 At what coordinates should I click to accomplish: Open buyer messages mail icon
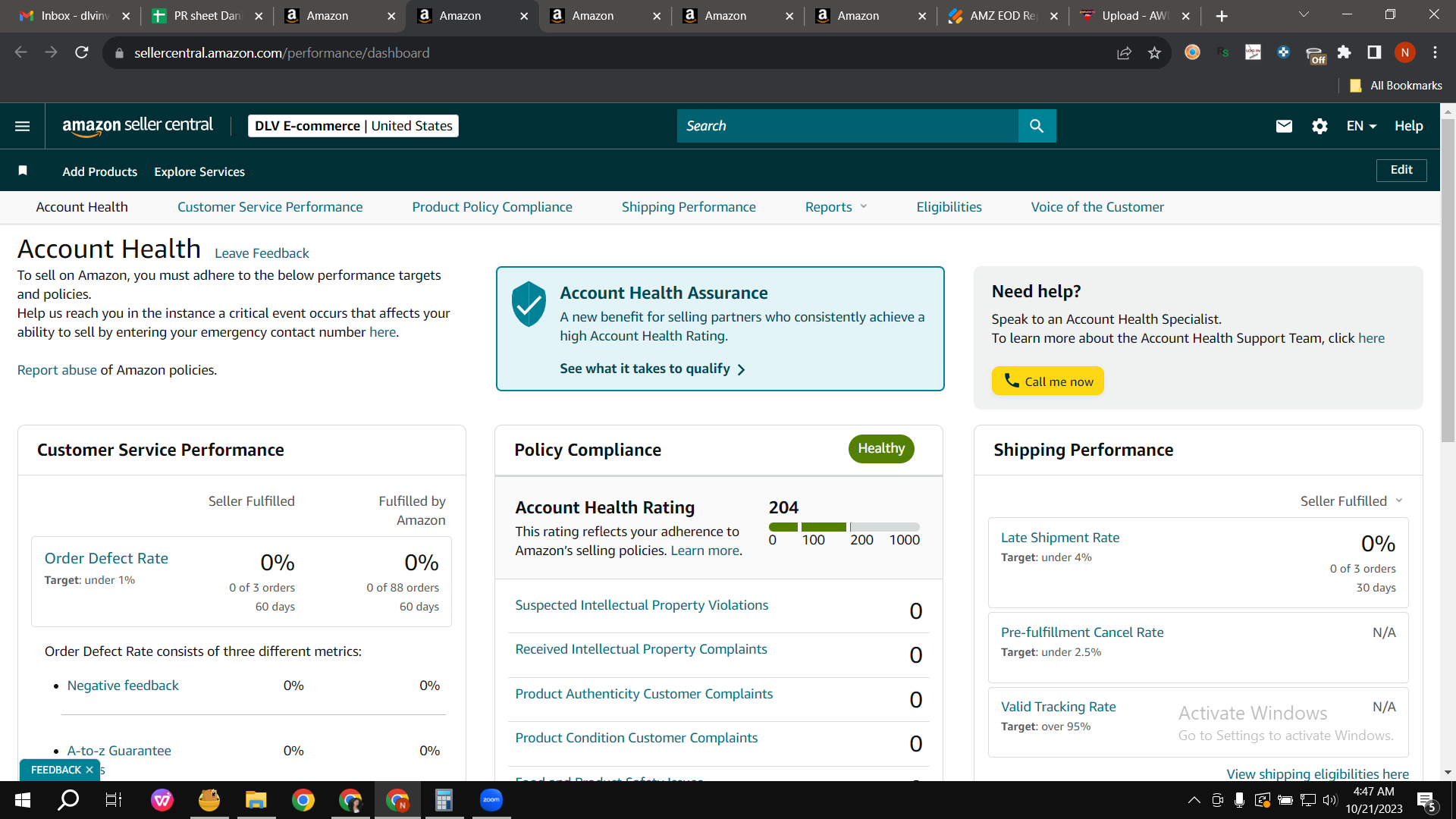(x=1284, y=126)
